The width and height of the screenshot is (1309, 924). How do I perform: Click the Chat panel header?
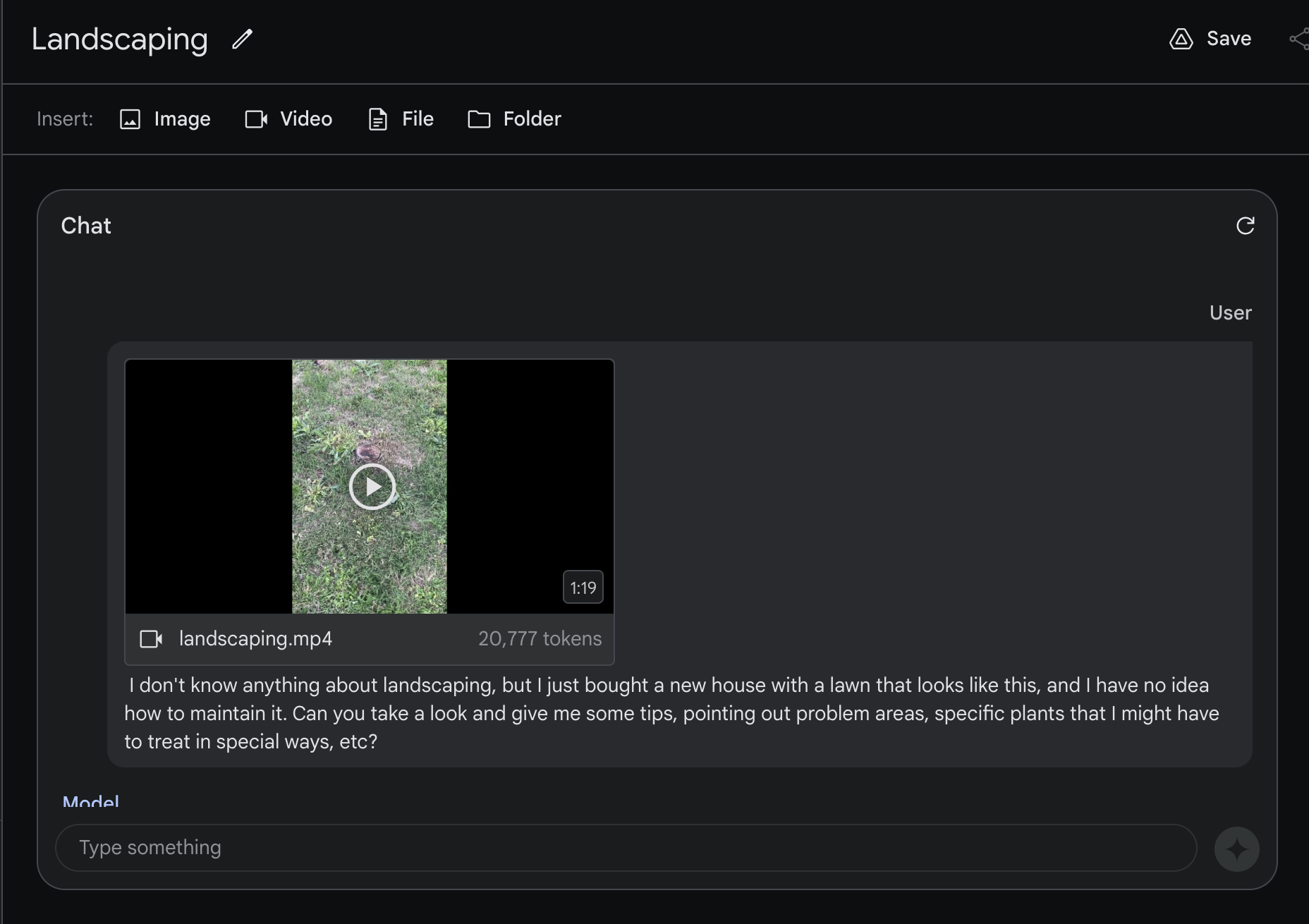[x=85, y=225]
